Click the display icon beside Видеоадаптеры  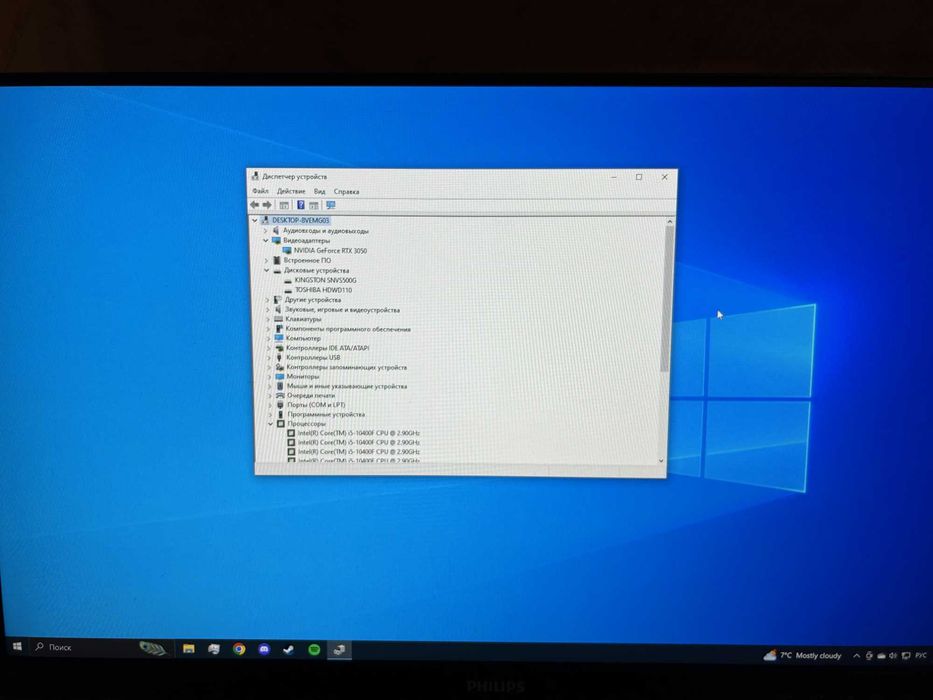point(276,240)
